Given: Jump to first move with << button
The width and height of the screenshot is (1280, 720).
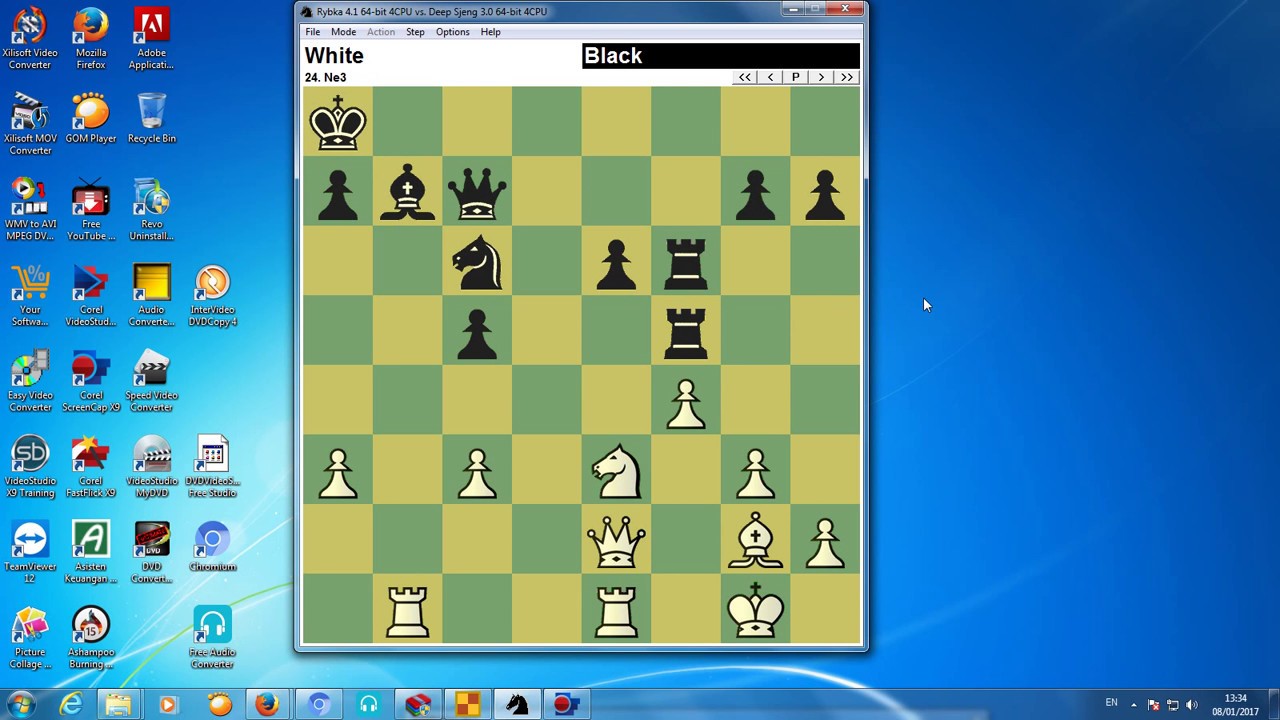Looking at the screenshot, I should [x=745, y=77].
